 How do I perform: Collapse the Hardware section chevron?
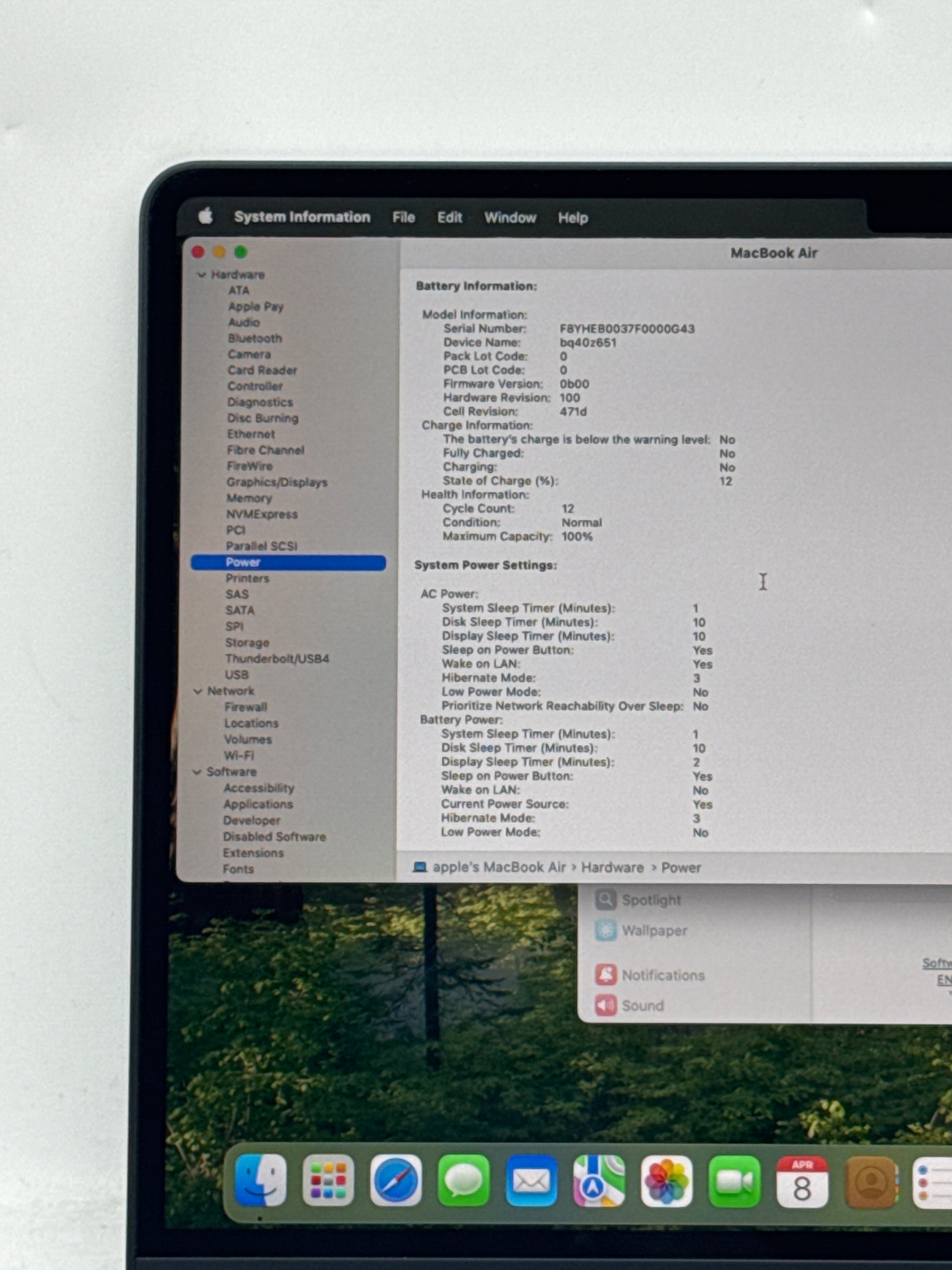point(202,275)
